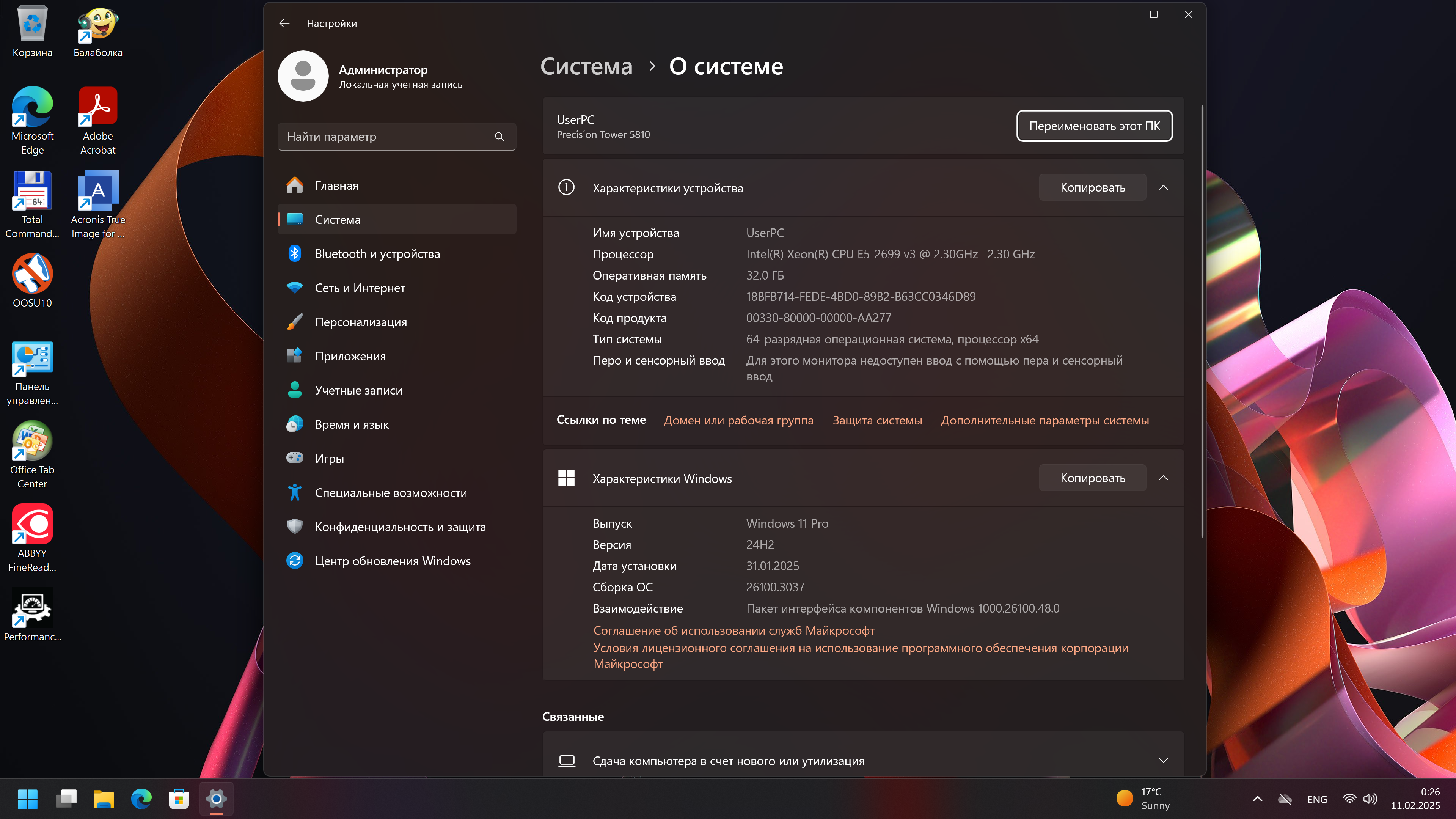
Task: Open Конфиденциальность и защита settings
Action: [x=397, y=527]
